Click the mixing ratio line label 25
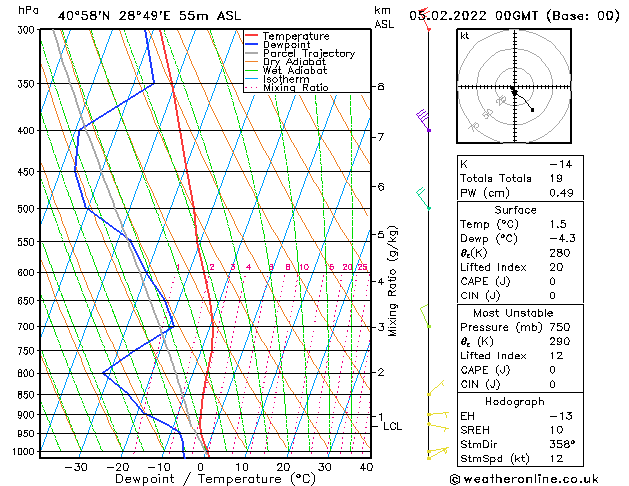 [362, 267]
